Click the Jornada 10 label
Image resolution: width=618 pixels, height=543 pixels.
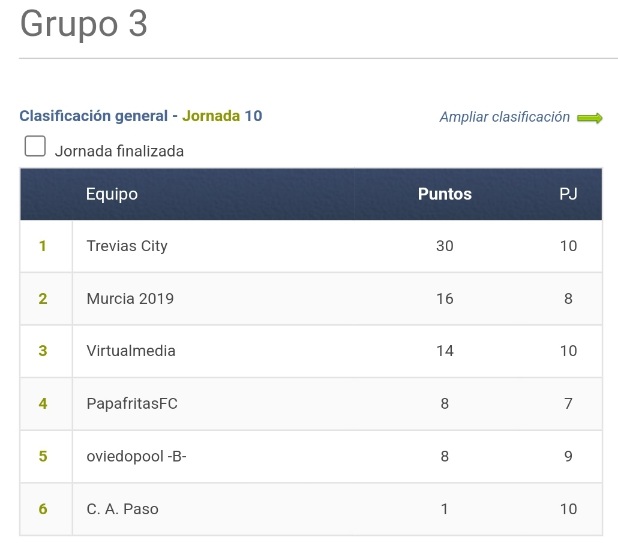[x=222, y=116]
